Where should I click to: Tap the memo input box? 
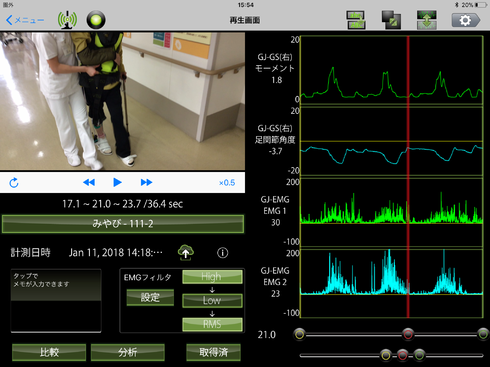point(56,301)
